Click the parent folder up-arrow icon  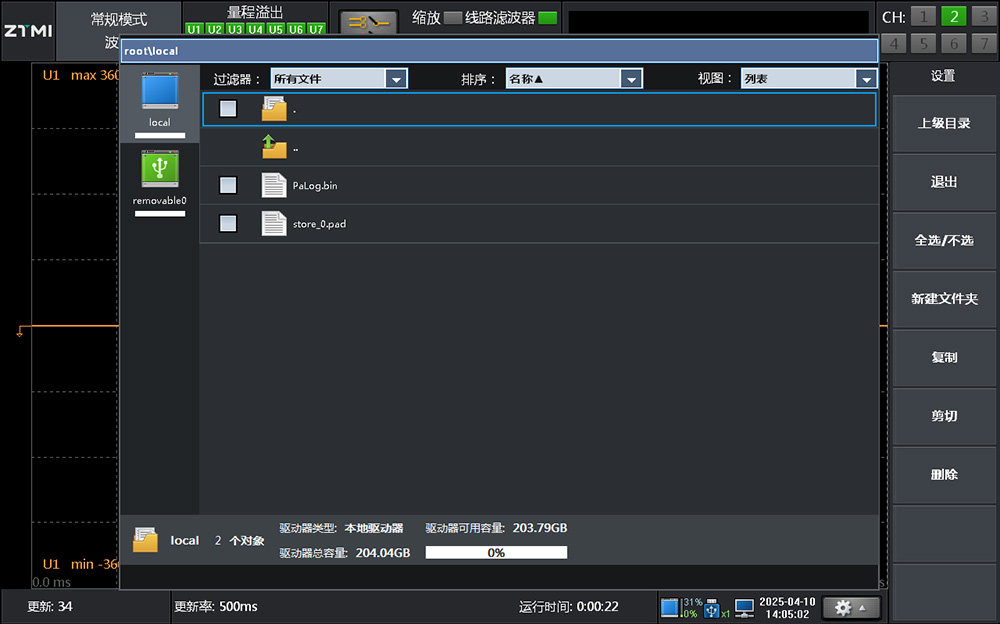[274, 148]
